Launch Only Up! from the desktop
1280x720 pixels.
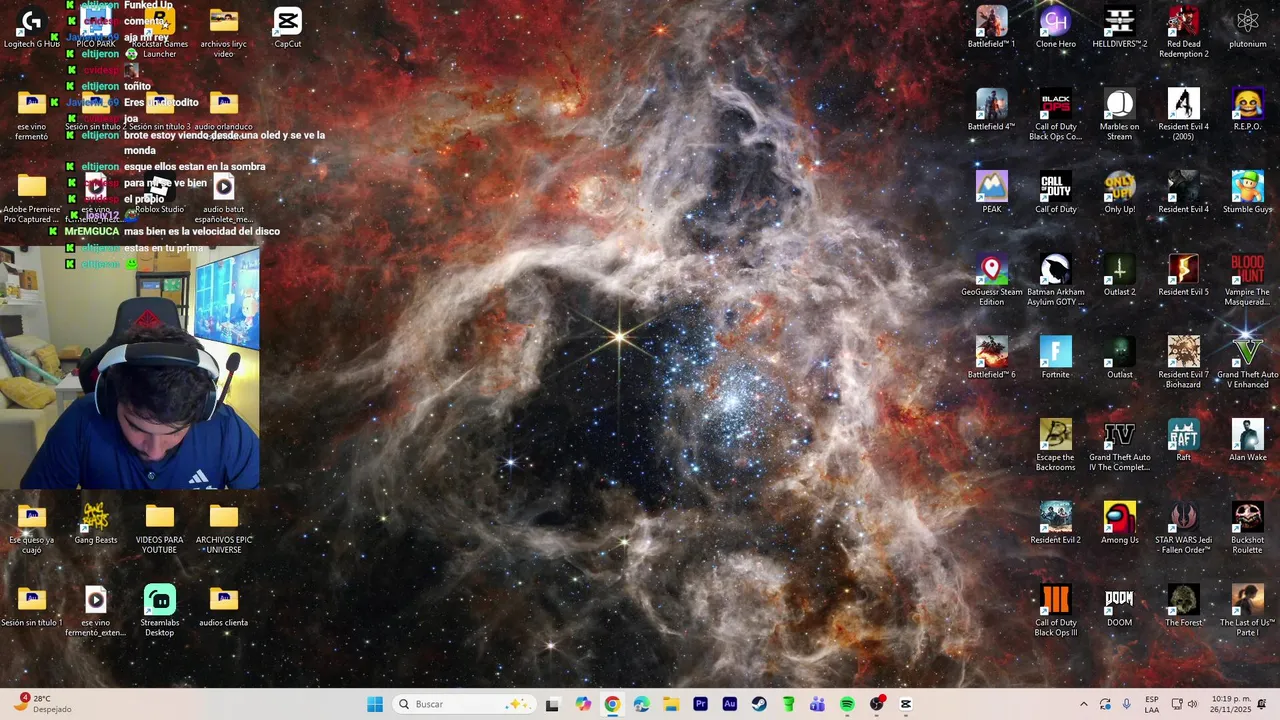click(x=1120, y=193)
